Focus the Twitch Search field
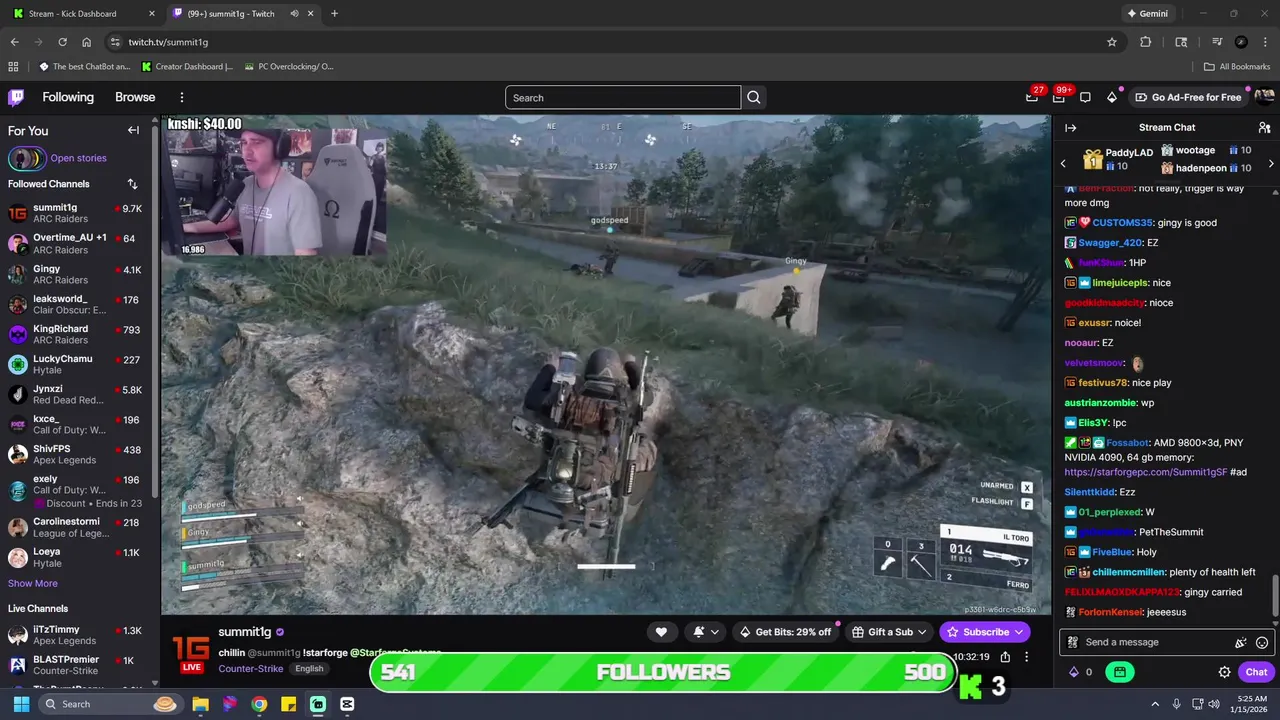This screenshot has height=720, width=1280. 623,97
